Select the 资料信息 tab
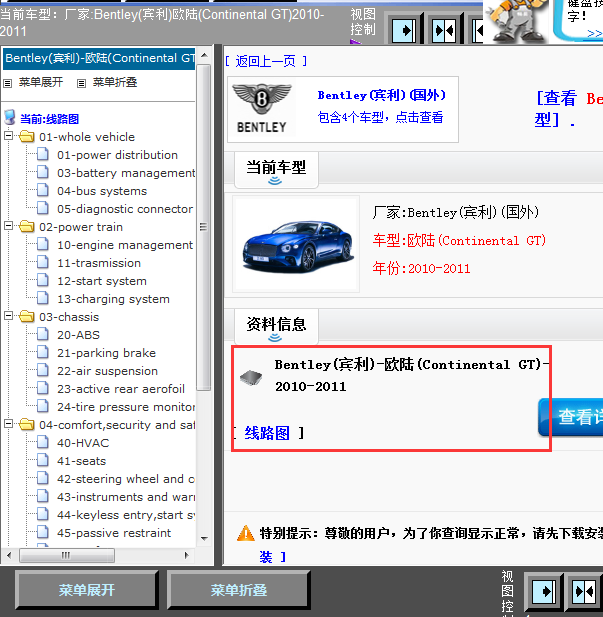603x617 pixels. (x=276, y=327)
